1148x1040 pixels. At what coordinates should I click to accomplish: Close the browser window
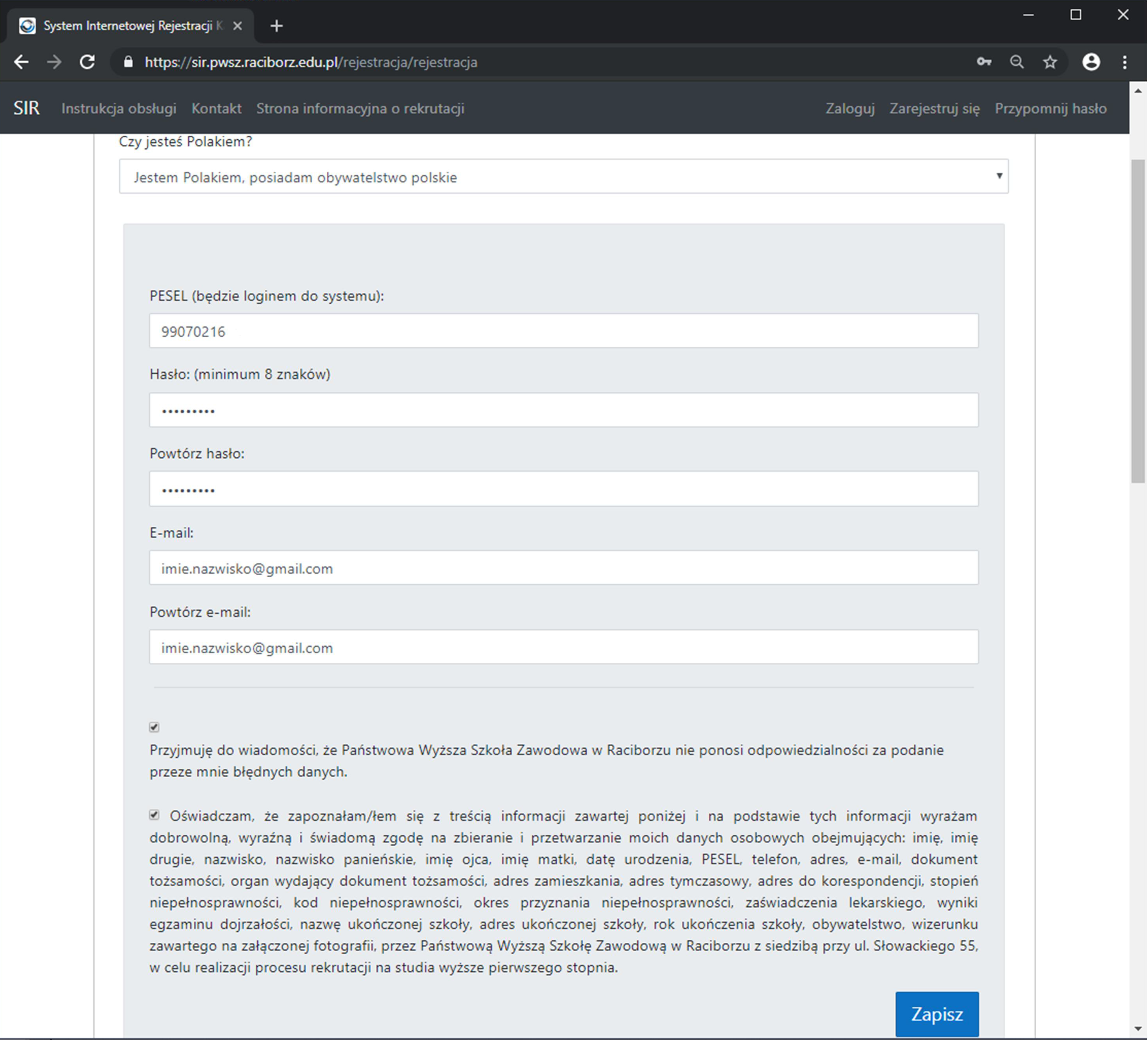pos(1123,15)
